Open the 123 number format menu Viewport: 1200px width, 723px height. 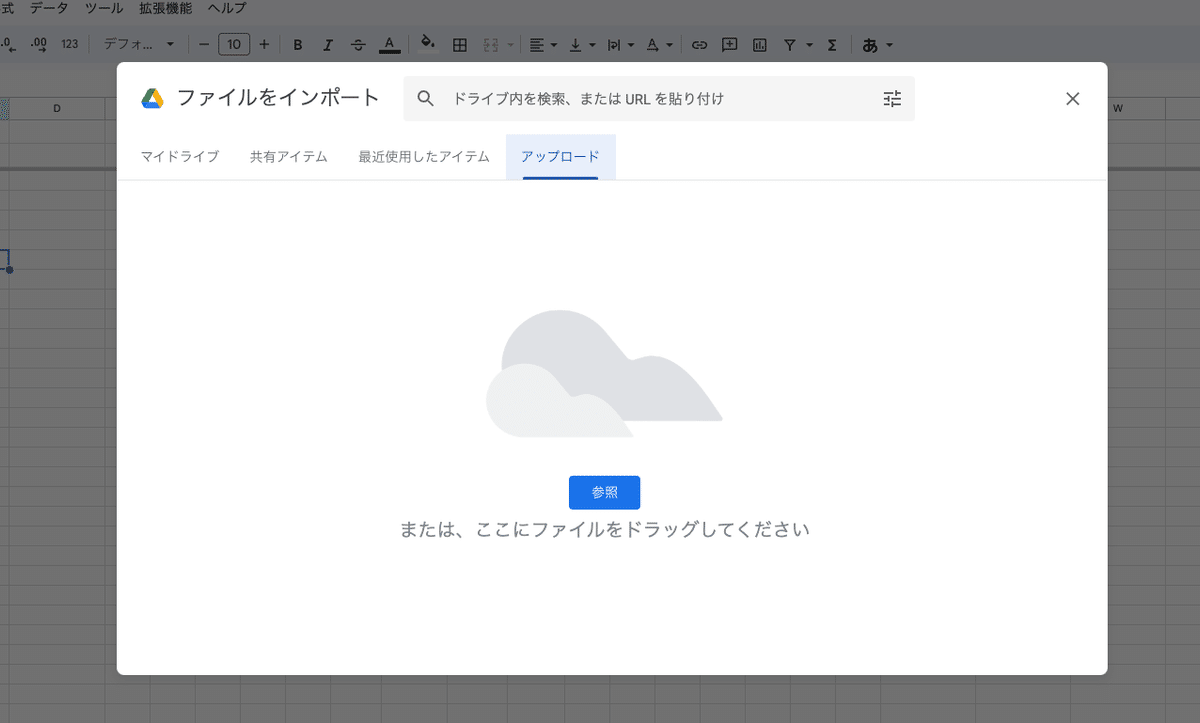tap(70, 44)
